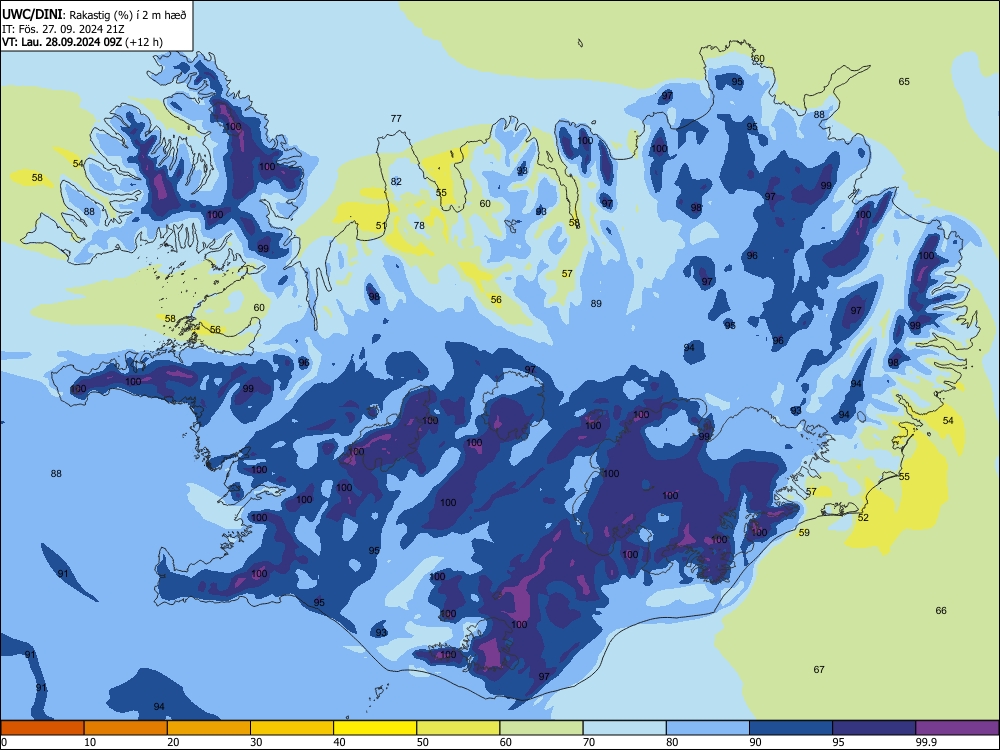Click the "IT: Fös. 27. 09. 2024 21Z" line
Screen dimensions: 1000x750
click(63, 29)
